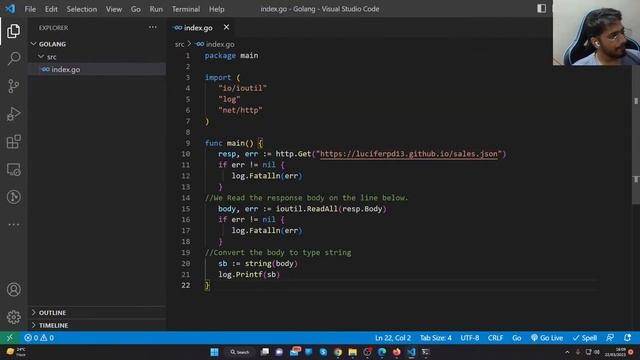640x360 pixels.
Task: Change language mode Go in status bar
Action: coord(517,338)
